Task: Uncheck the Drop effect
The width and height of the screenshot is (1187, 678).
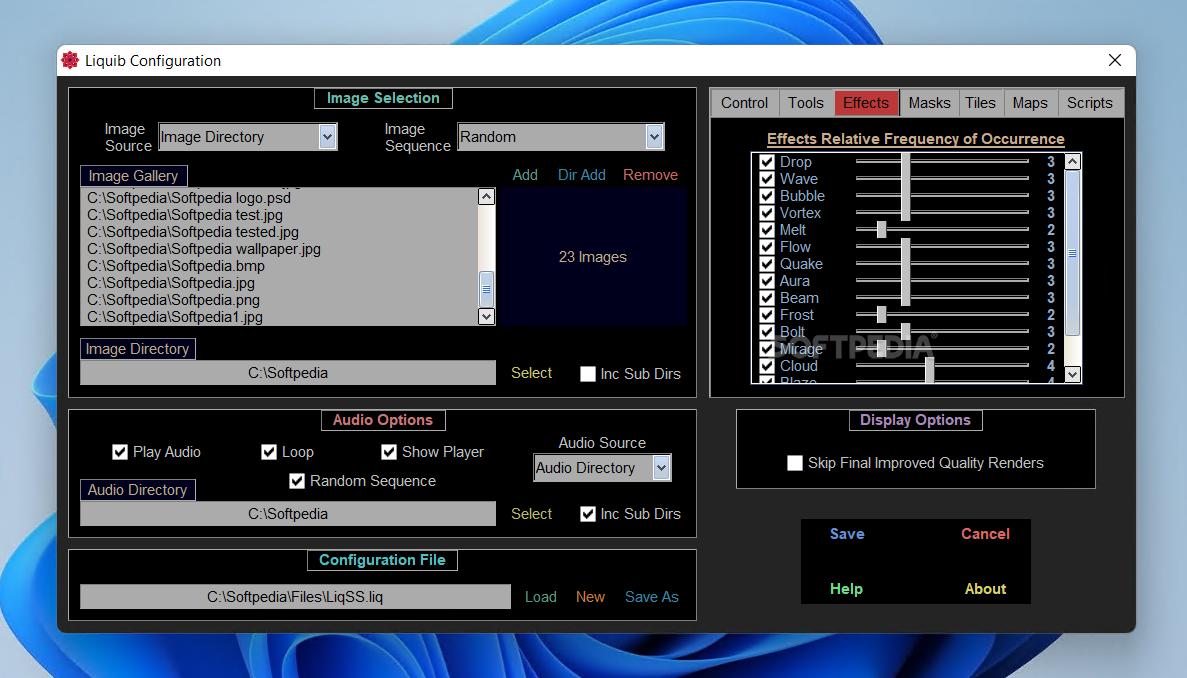Action: pos(767,162)
